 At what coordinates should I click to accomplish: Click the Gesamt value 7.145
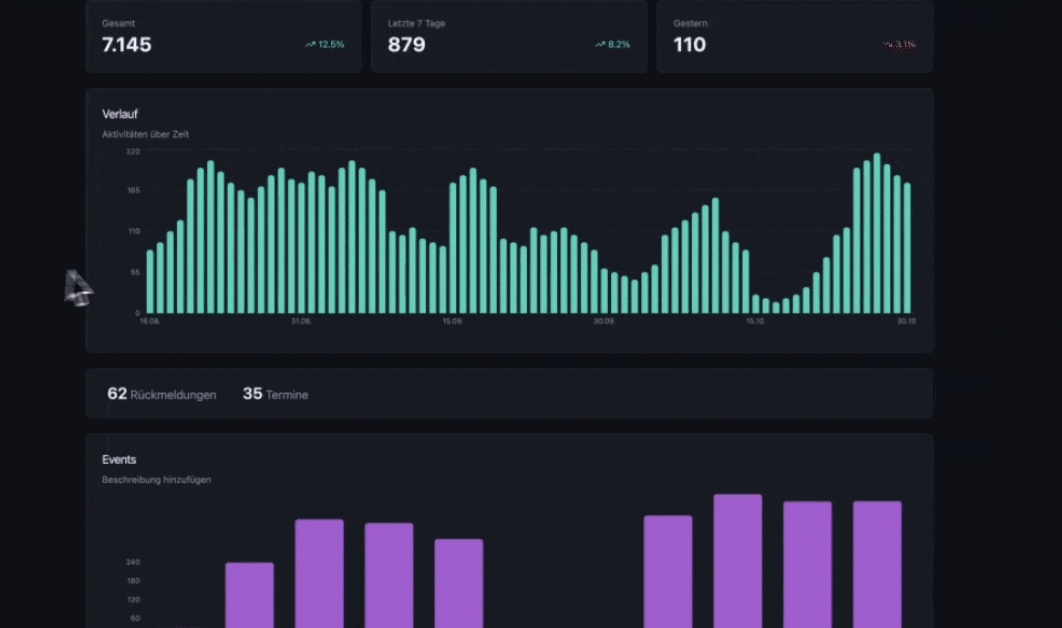(127, 45)
